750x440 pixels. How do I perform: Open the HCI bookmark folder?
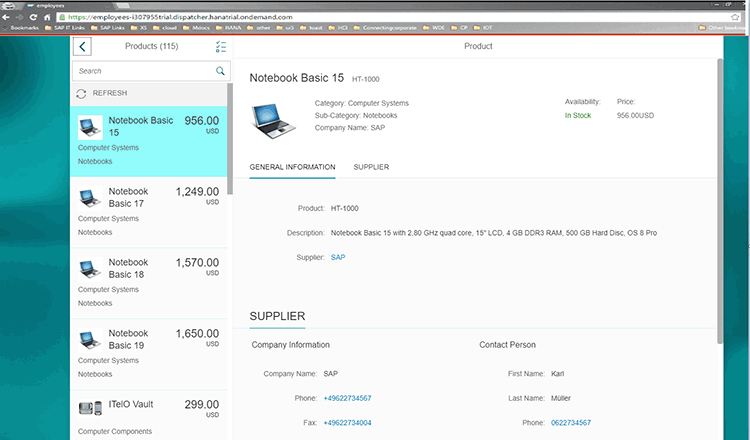click(338, 28)
